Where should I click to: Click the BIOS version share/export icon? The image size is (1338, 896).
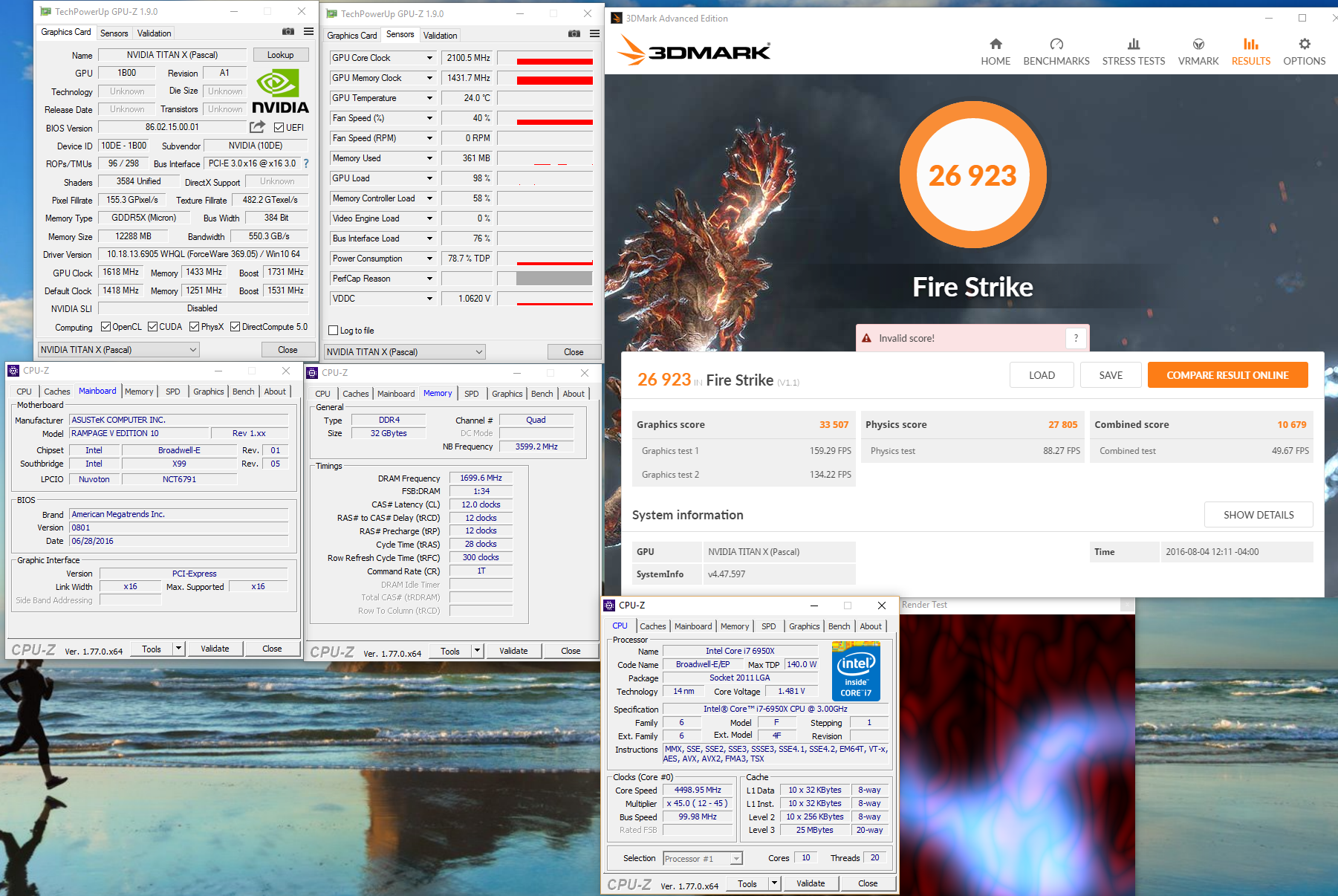(x=257, y=127)
